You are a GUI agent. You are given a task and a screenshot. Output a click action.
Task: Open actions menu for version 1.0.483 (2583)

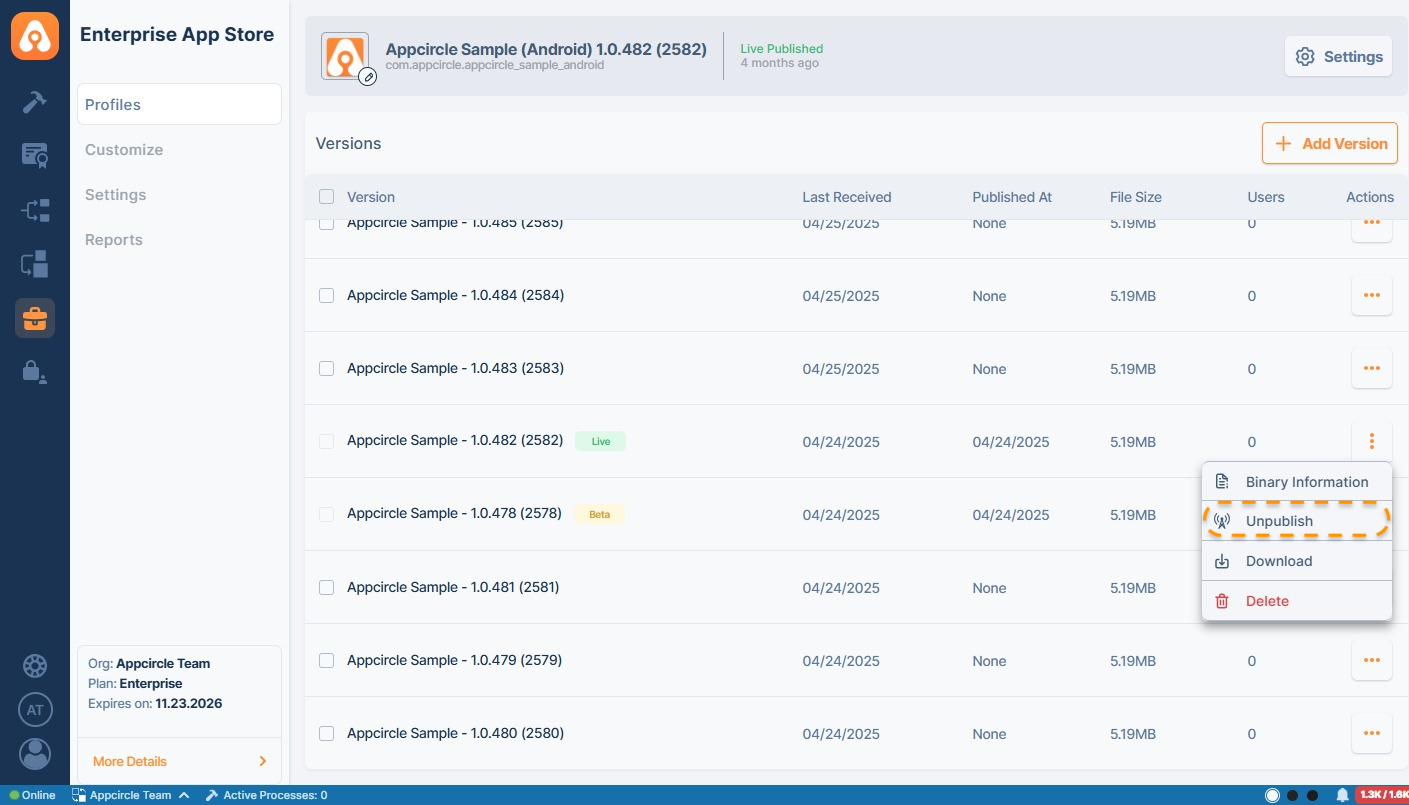1371,368
